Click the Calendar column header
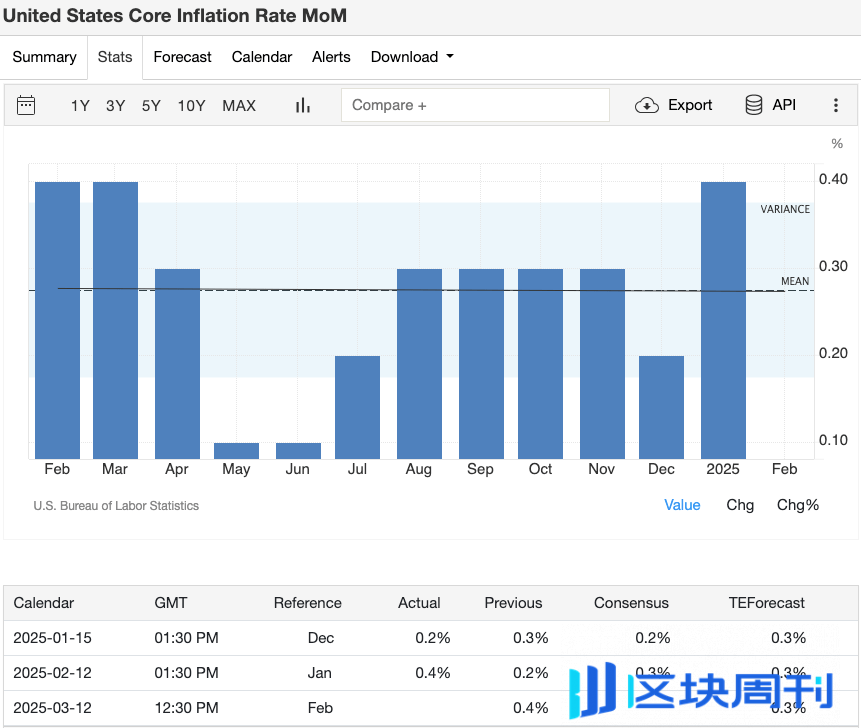This screenshot has height=728, width=861. click(43, 603)
